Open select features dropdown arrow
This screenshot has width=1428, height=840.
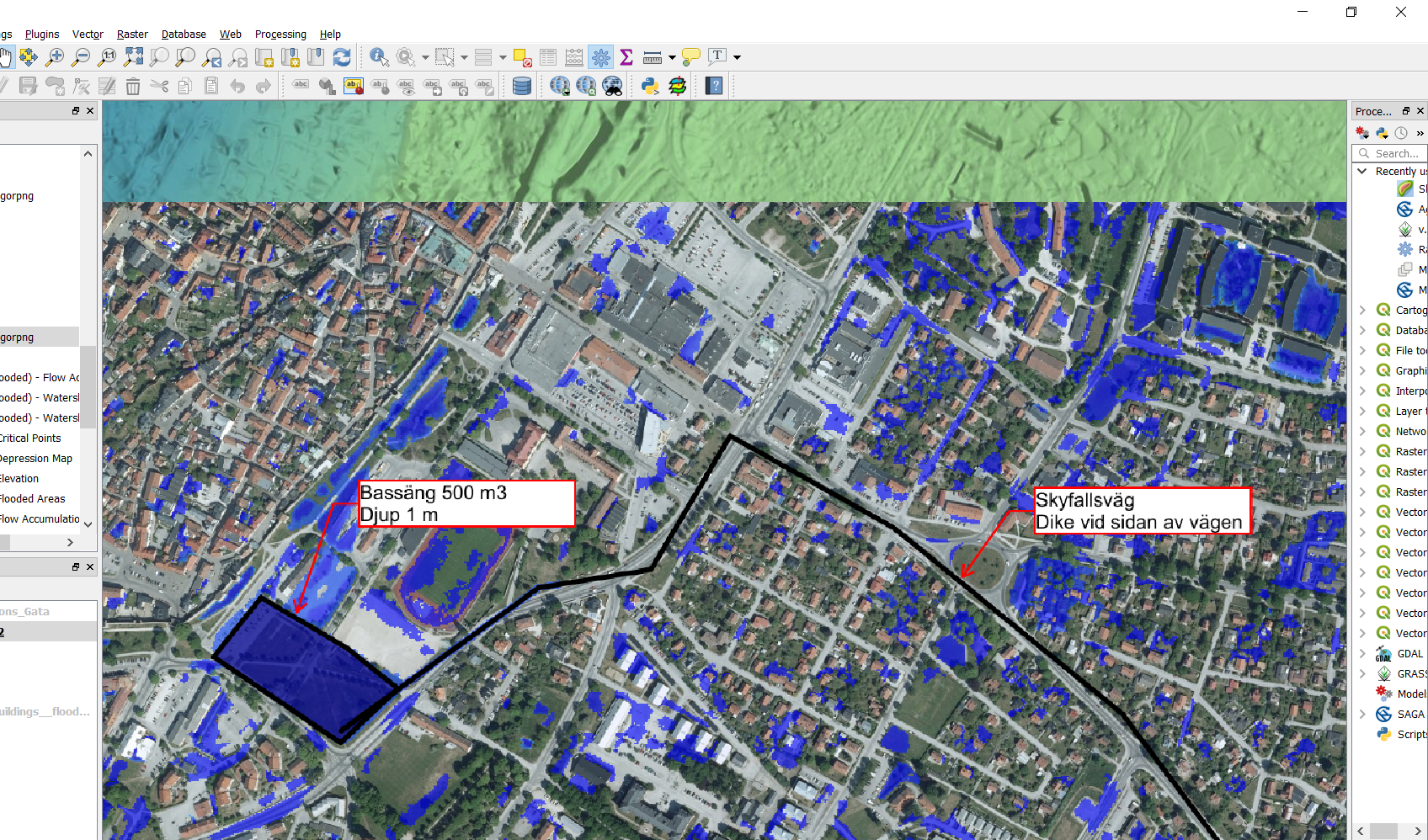pos(464,57)
